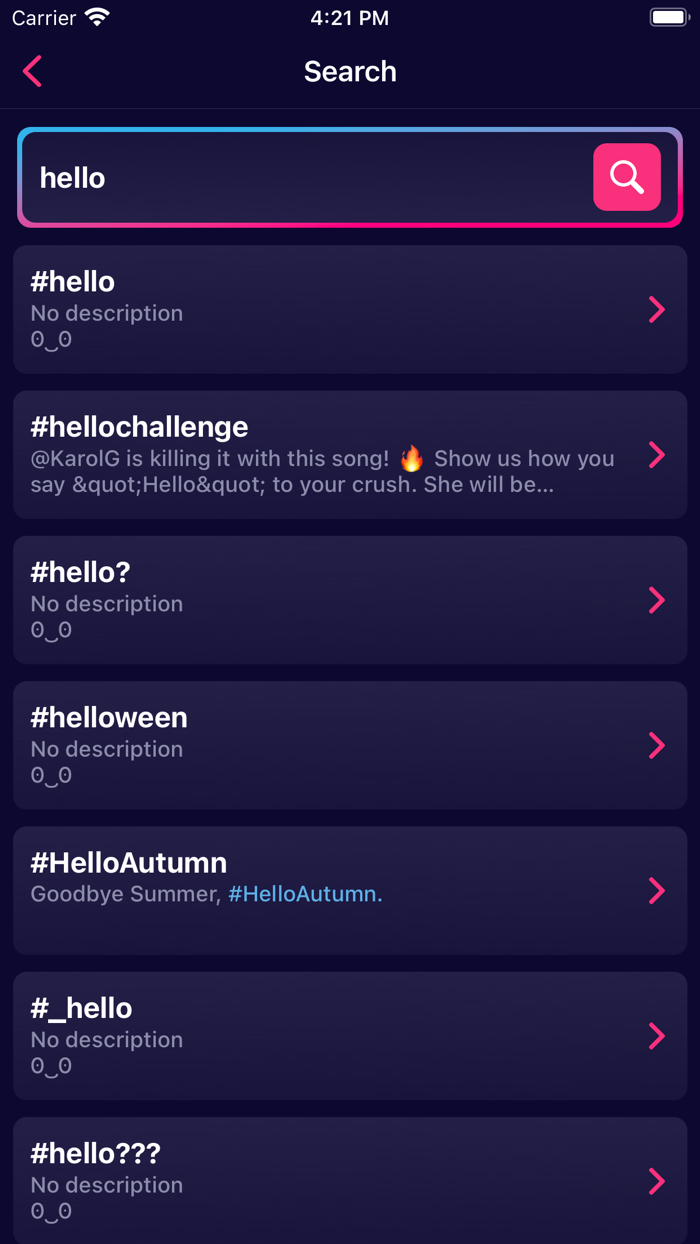
Task: Select the #hello? search result
Action: 350,600
